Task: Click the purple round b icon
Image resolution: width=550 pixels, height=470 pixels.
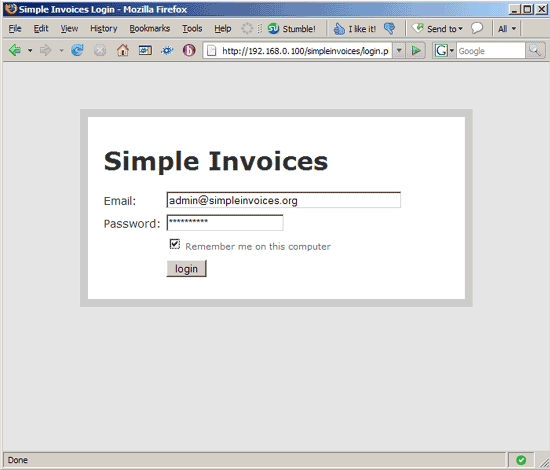Action: pos(189,51)
